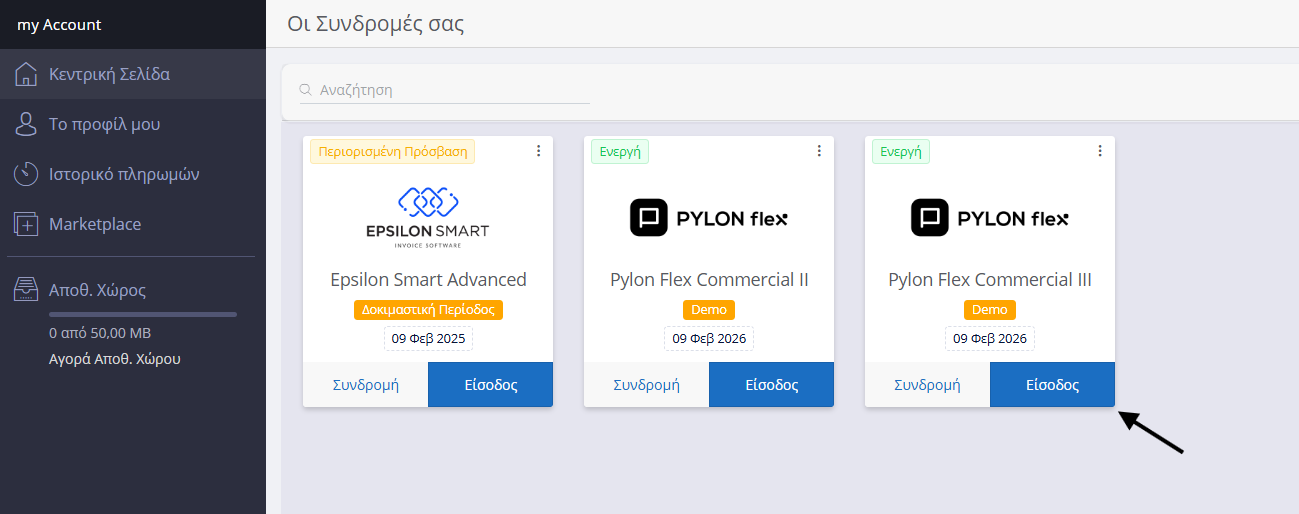Click the storage usage progress bar
The height and width of the screenshot is (514, 1299).
tap(143, 314)
